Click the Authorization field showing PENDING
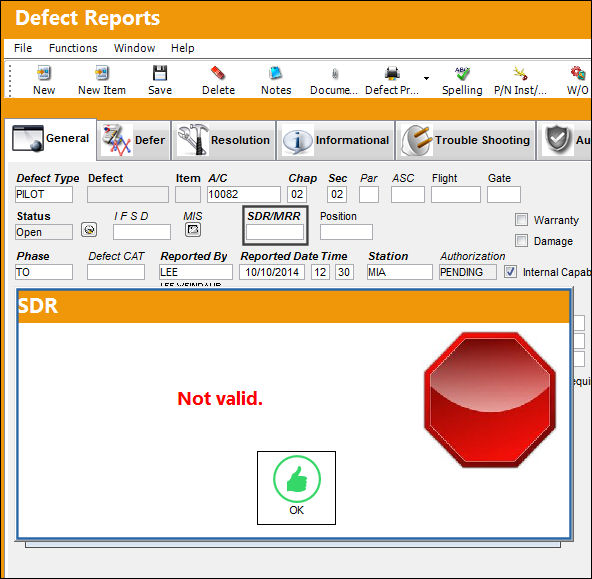 point(468,272)
